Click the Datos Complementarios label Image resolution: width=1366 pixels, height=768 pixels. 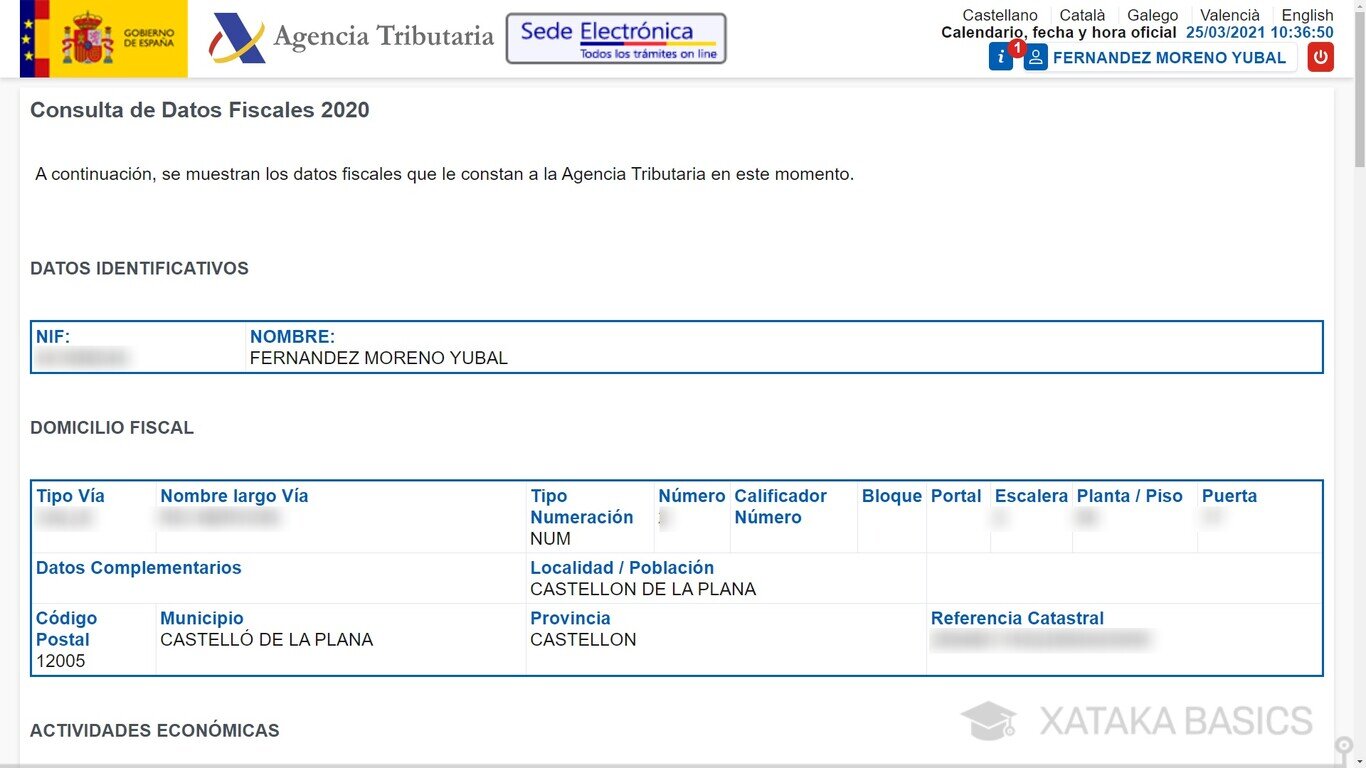139,568
